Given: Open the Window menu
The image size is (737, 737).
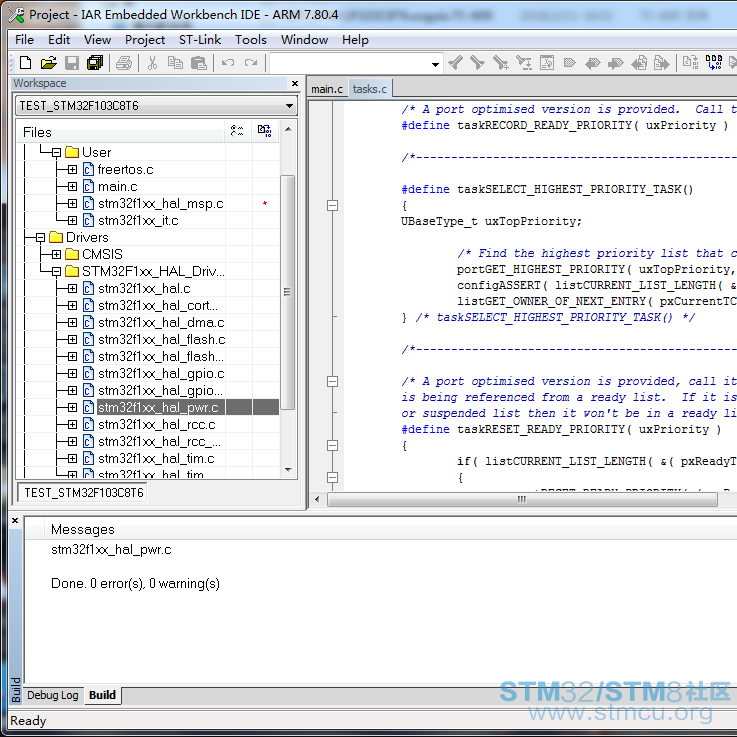Looking at the screenshot, I should tap(304, 39).
